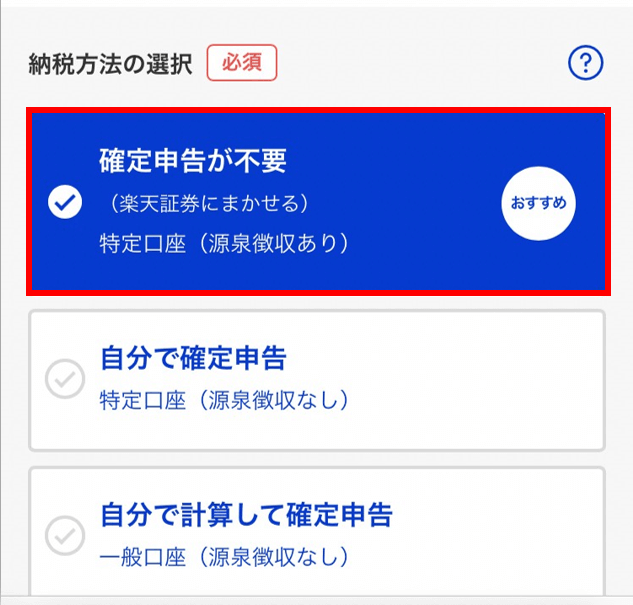
Task: Click the 納税方法の選択 section heading
Action: point(110,64)
